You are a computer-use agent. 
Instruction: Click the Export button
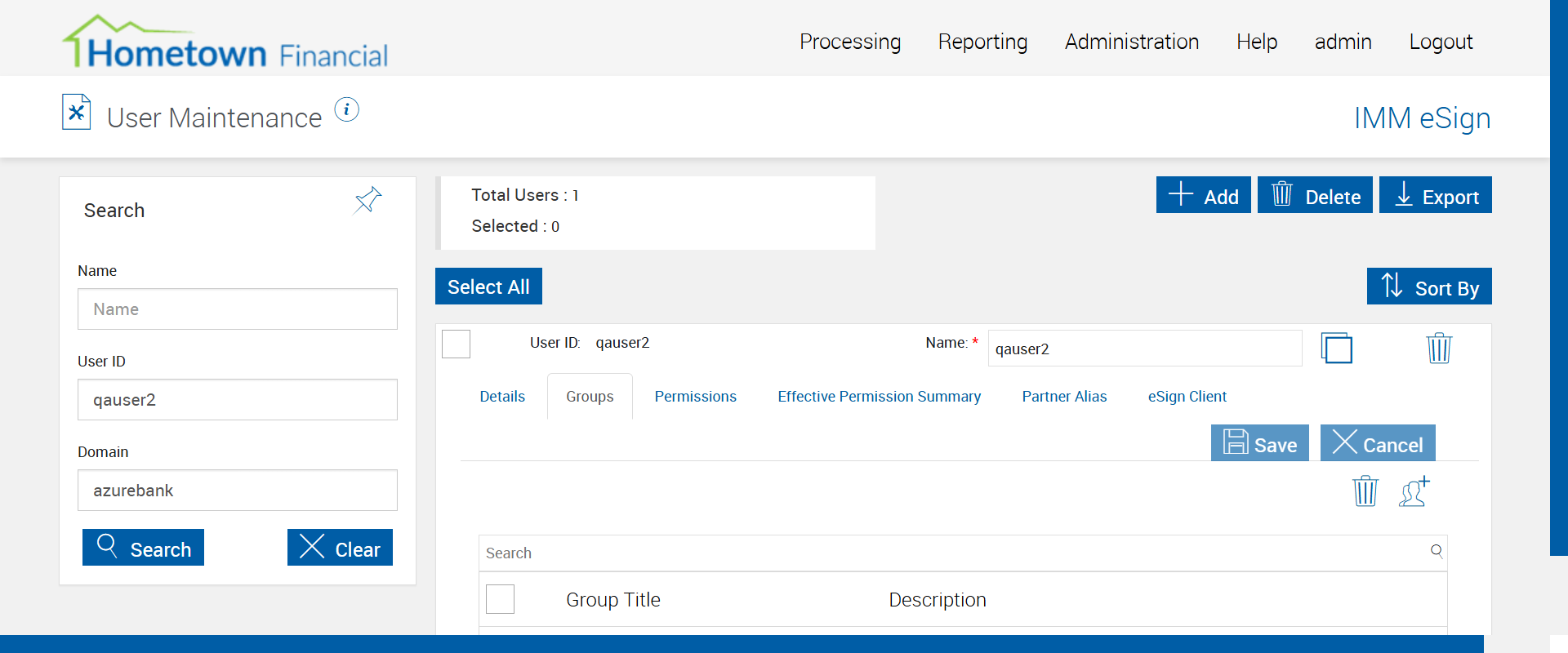1435,195
